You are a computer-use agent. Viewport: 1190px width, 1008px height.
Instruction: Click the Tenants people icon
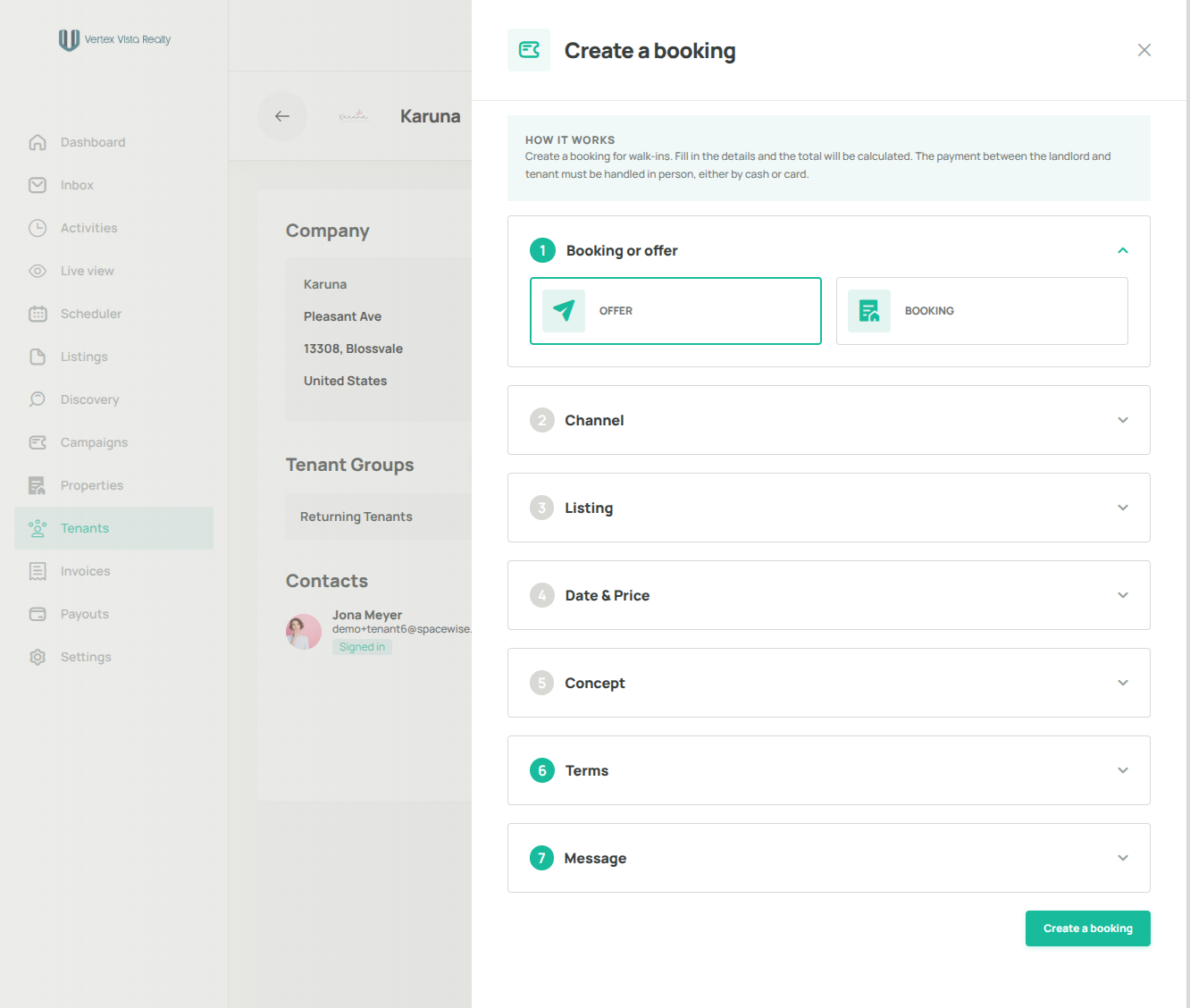point(38,528)
